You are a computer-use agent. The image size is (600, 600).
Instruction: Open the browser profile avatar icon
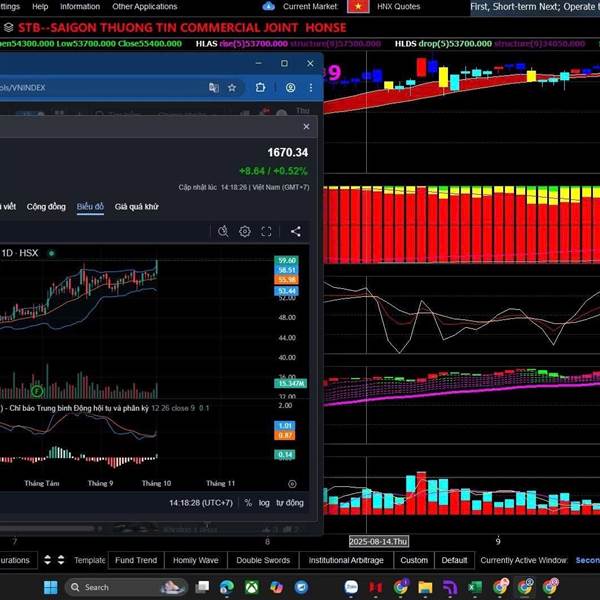(x=290, y=88)
